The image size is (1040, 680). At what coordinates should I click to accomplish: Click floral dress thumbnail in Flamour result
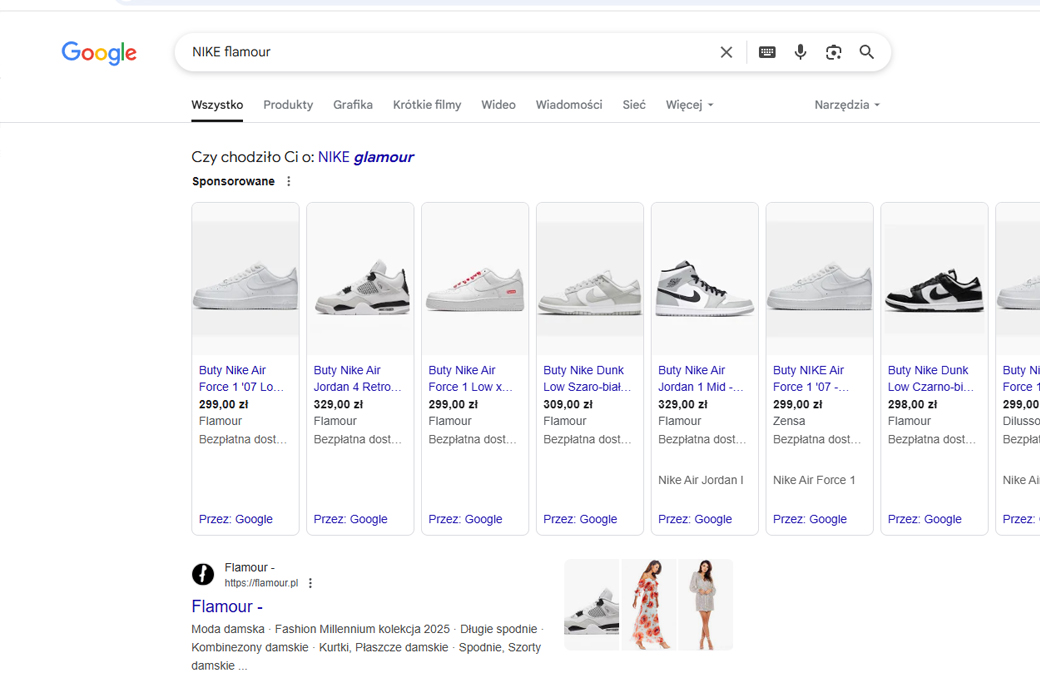tap(649, 604)
